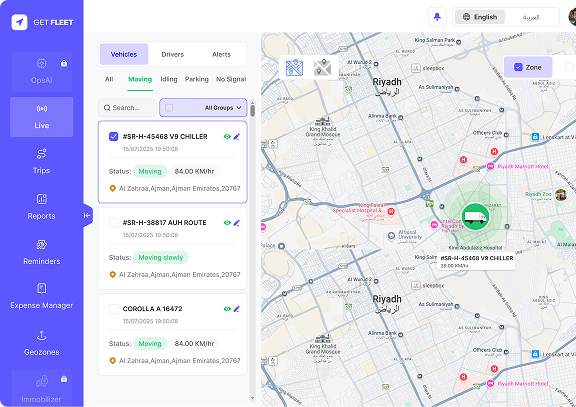Click the location pin of the COROLLA address

pos(113,361)
